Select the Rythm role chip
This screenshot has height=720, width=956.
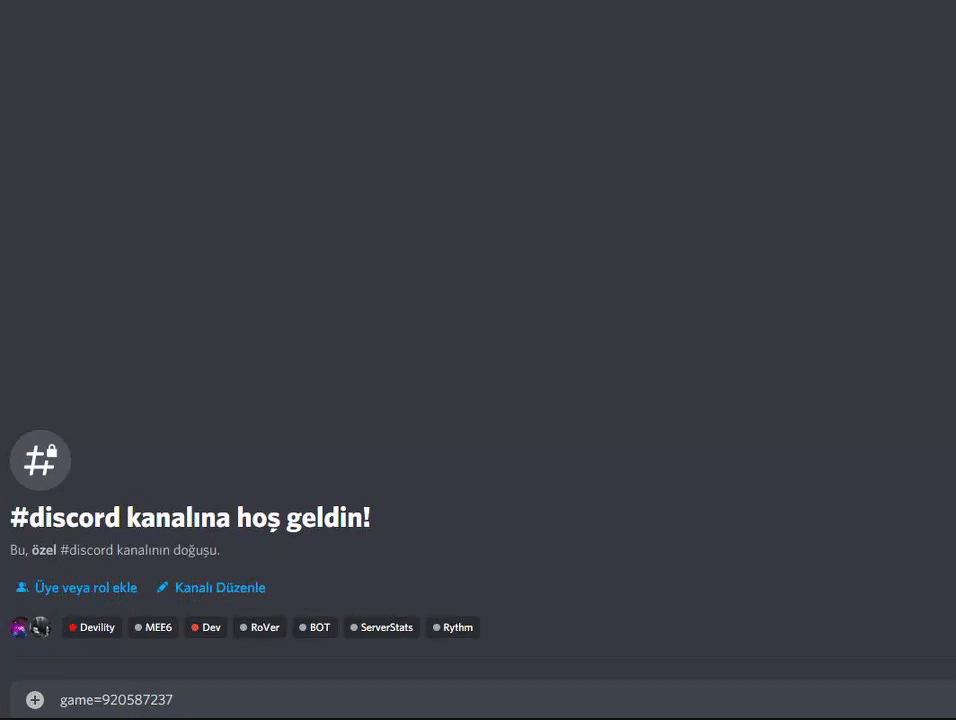pyautogui.click(x=453, y=627)
